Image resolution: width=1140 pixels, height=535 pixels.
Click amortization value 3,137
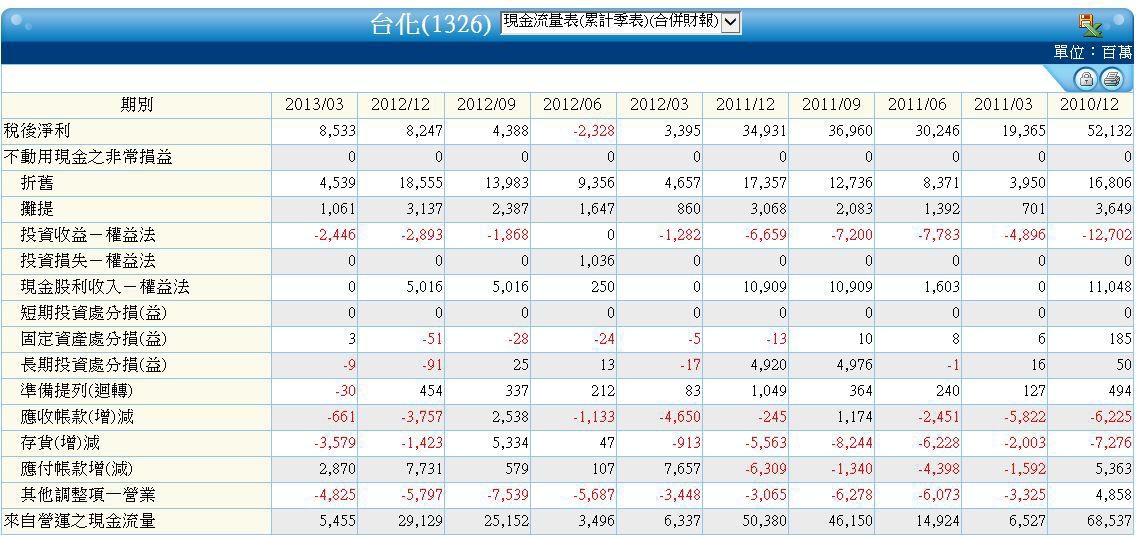[424, 209]
